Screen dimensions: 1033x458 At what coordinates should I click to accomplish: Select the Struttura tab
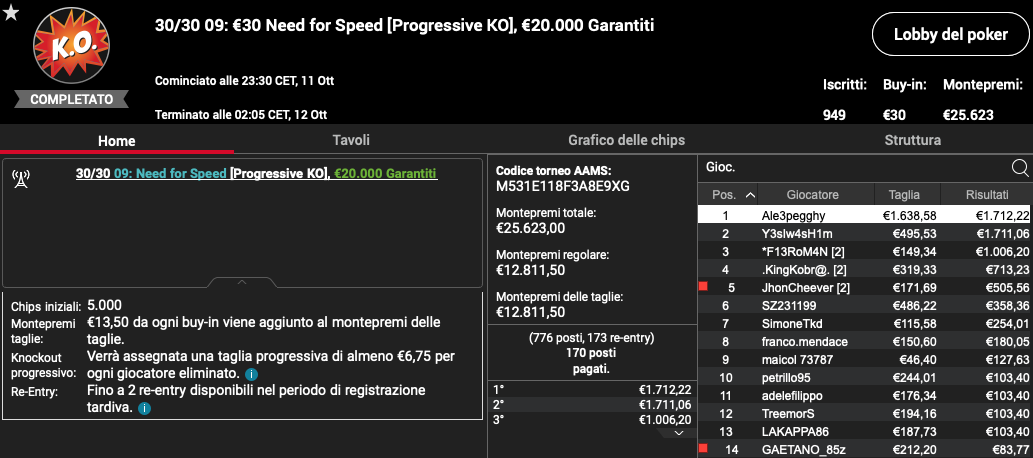tap(912, 140)
